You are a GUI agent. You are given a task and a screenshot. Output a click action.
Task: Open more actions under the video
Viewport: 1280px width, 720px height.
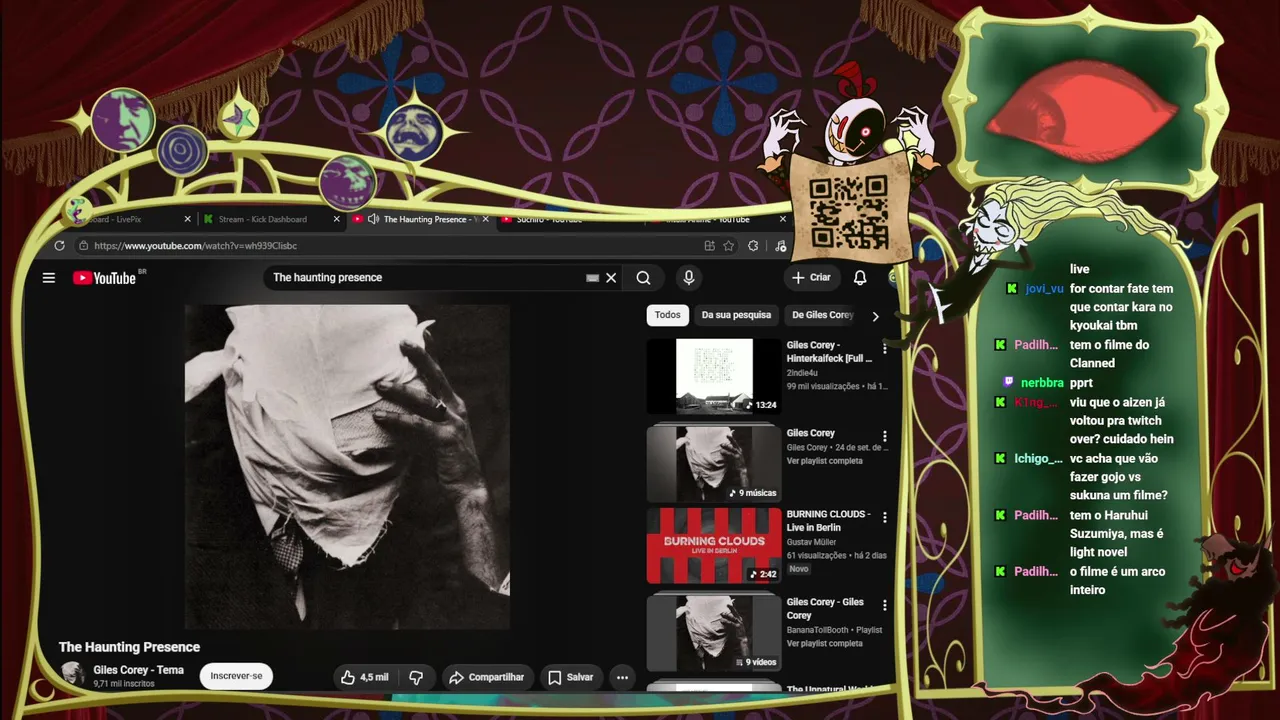coord(622,677)
